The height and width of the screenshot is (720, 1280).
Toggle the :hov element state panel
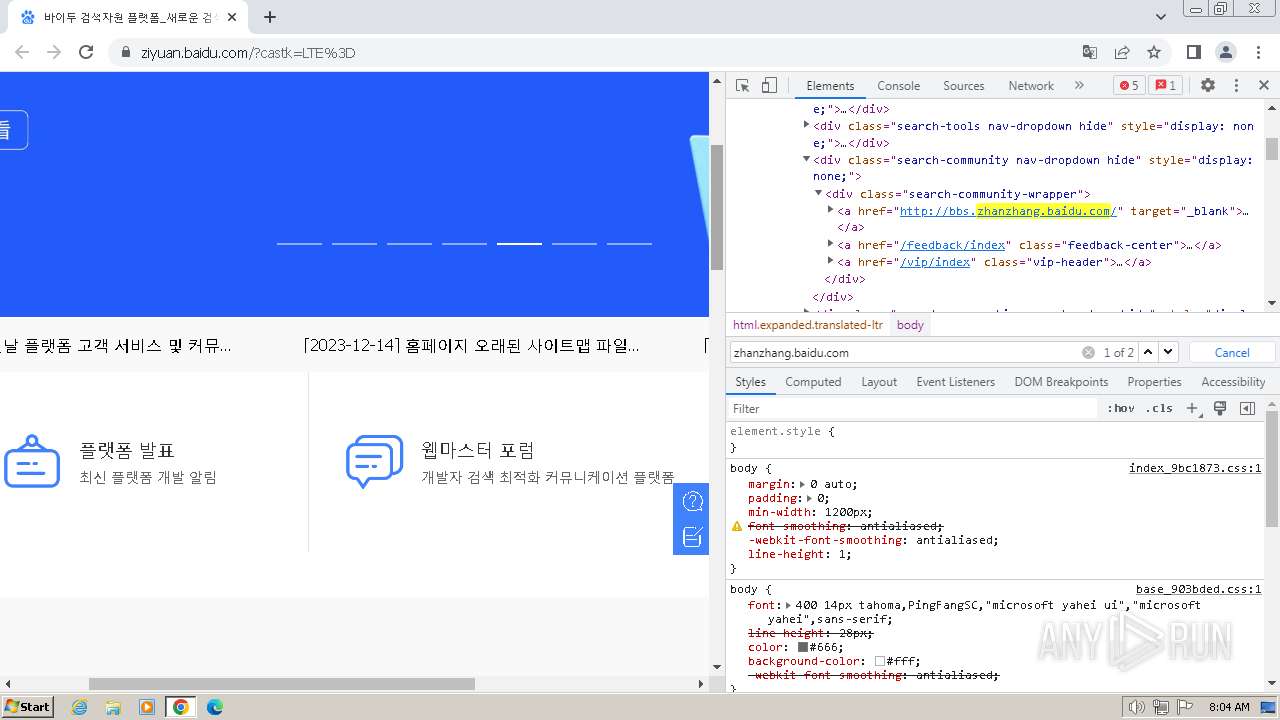(x=1121, y=408)
